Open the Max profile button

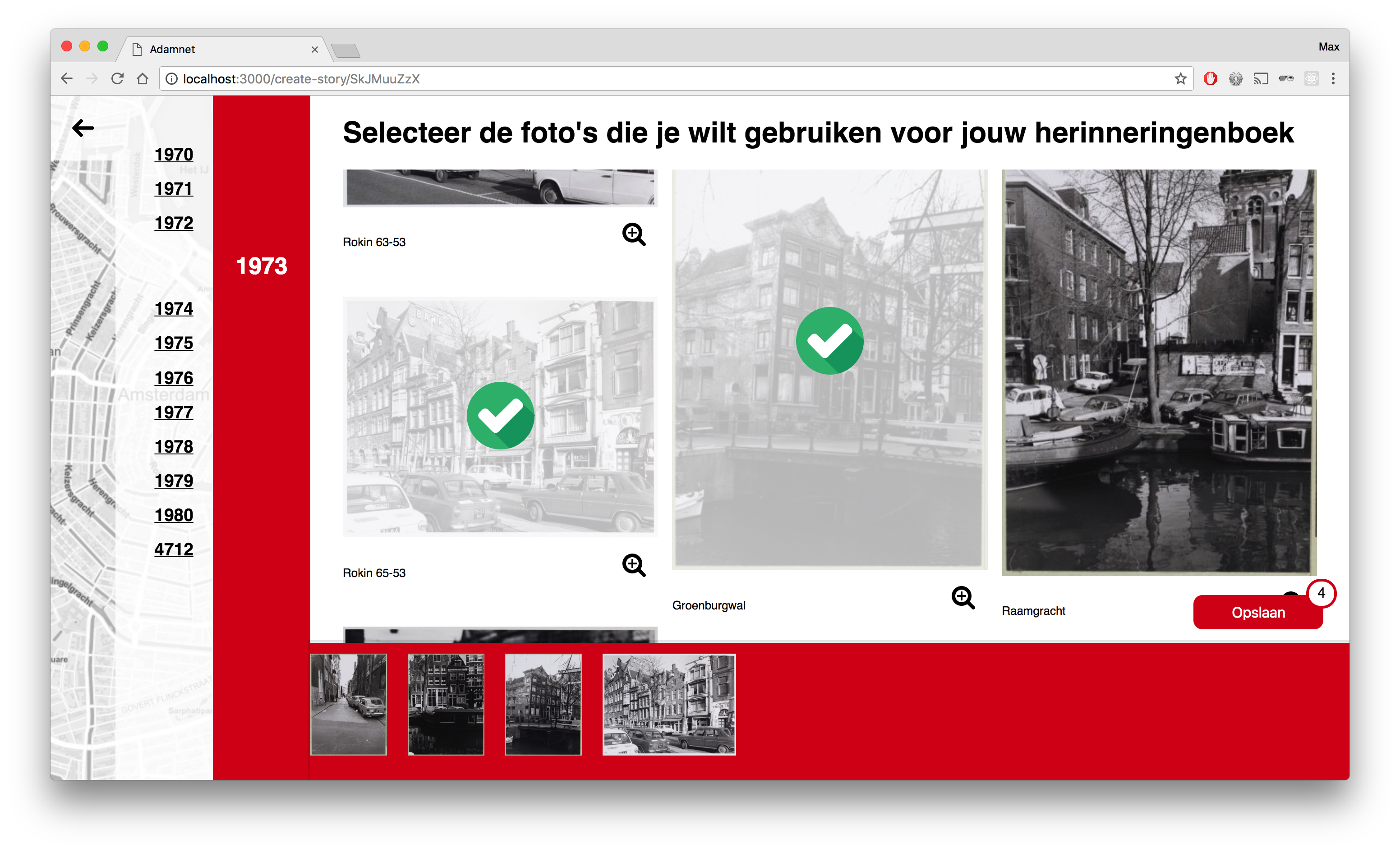pyautogui.click(x=1328, y=47)
